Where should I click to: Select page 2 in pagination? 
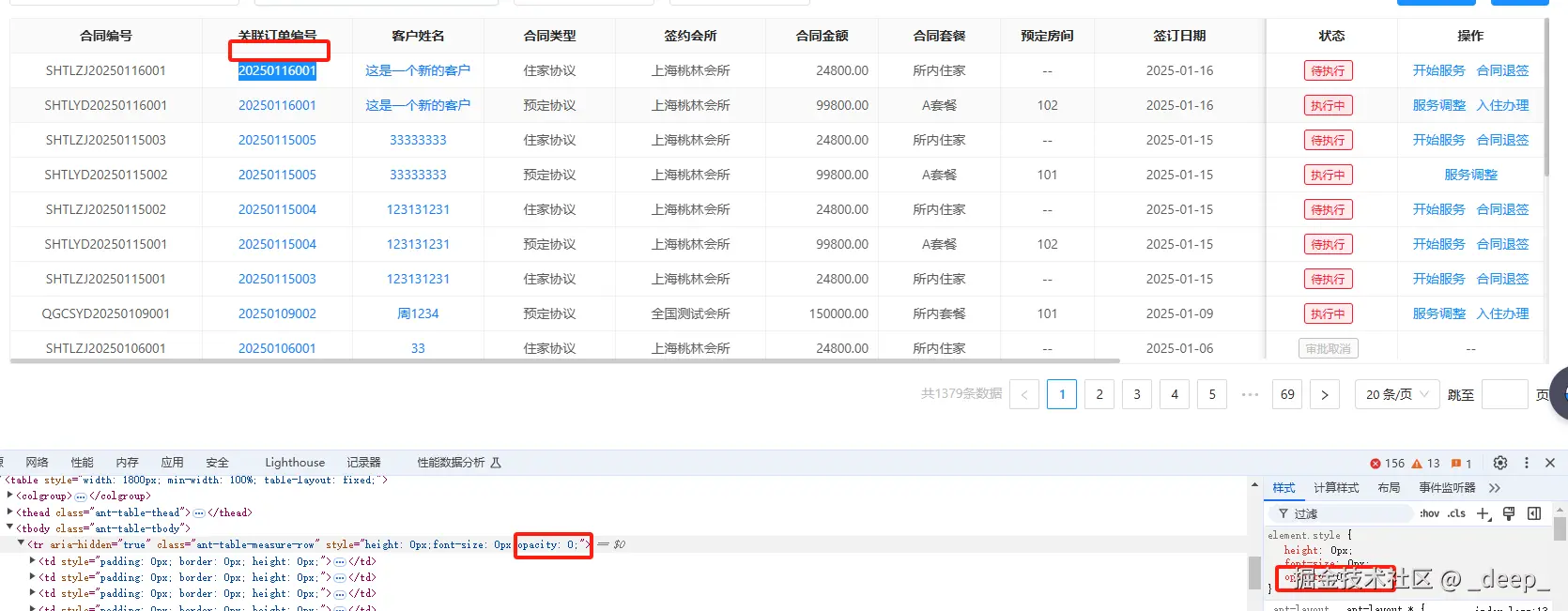click(1099, 394)
